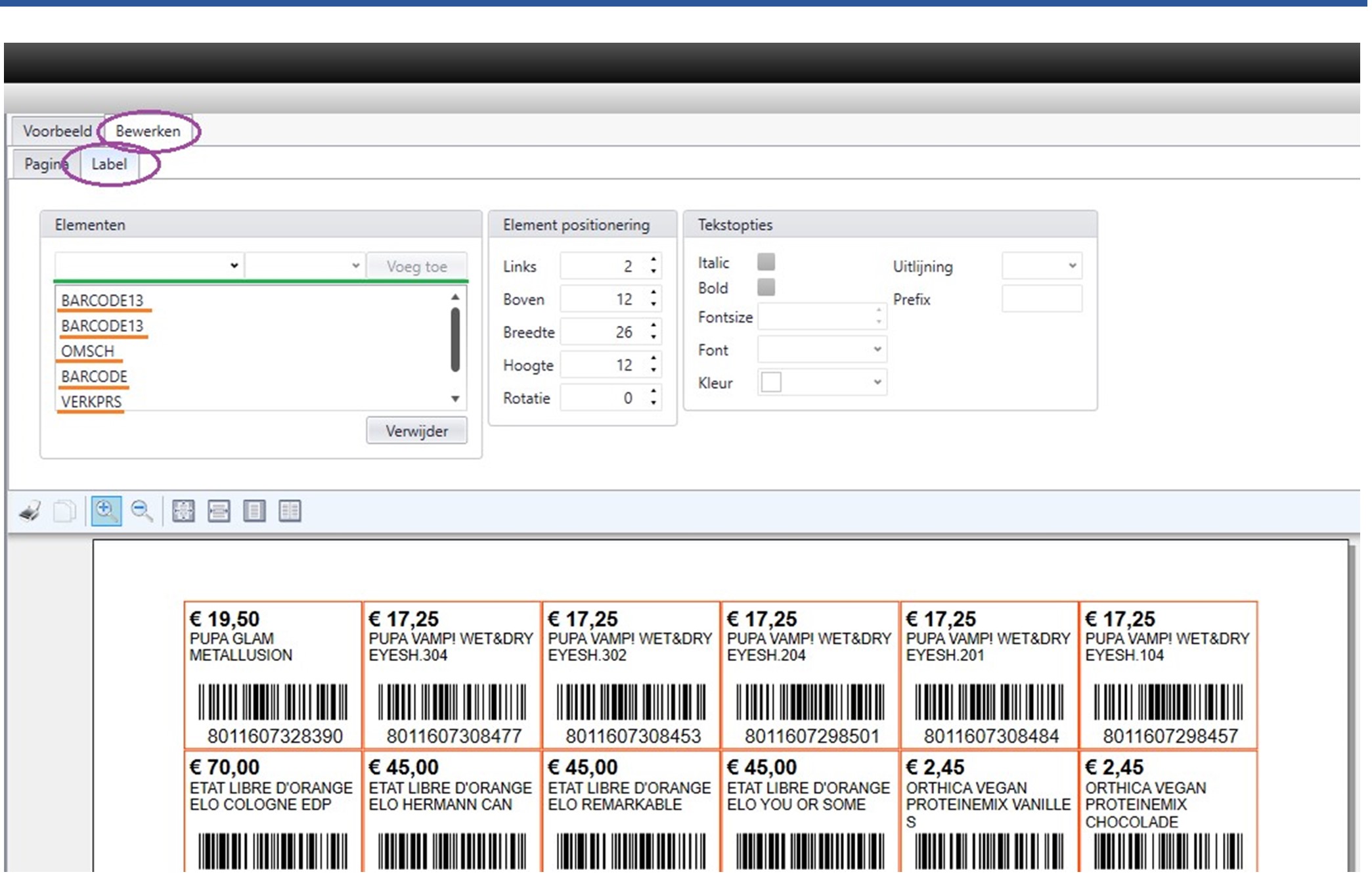1372x893 pixels.
Task: Open the Uitlijning dropdown
Action: [x=1042, y=265]
